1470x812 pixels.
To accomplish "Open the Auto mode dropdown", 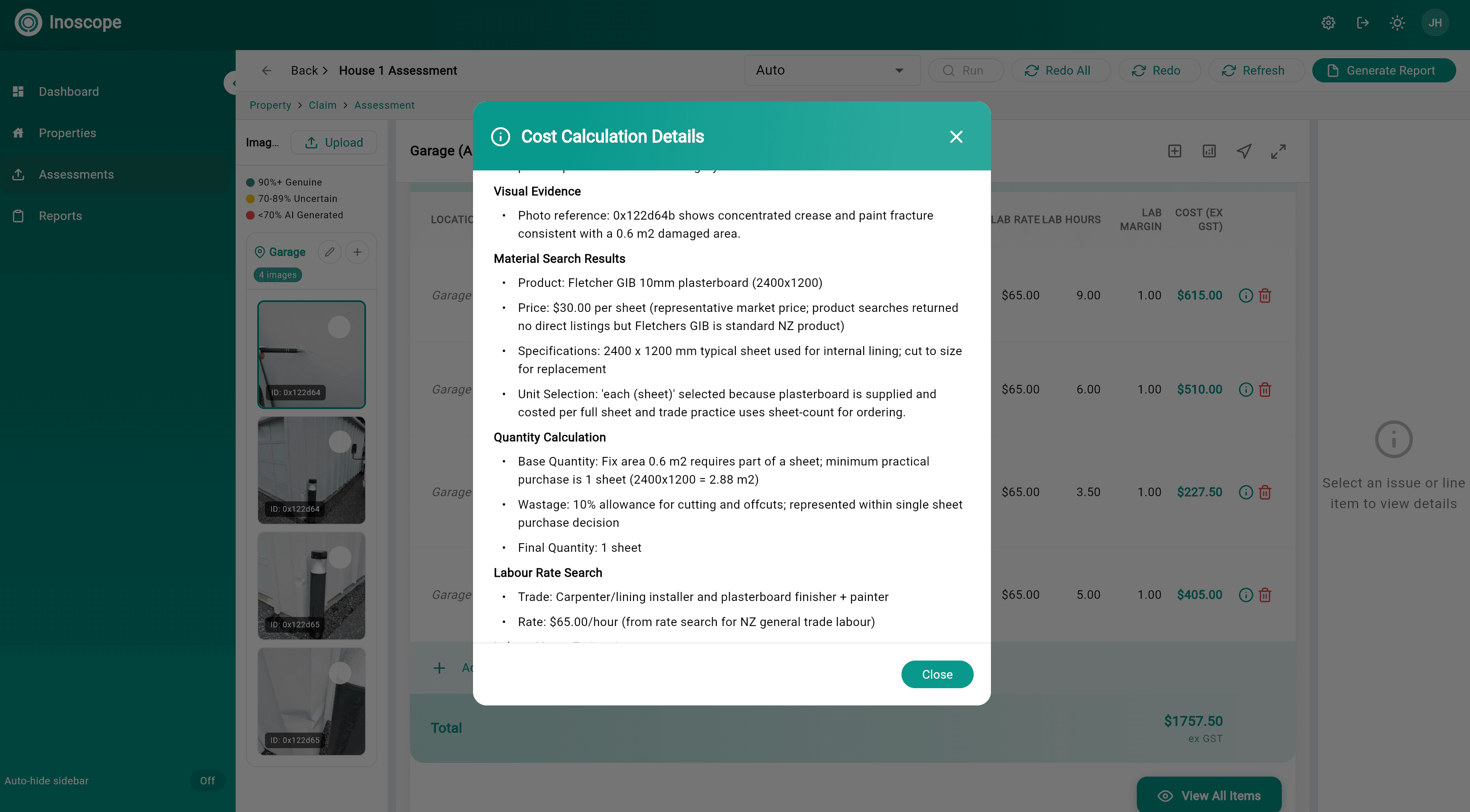I will (x=831, y=70).
